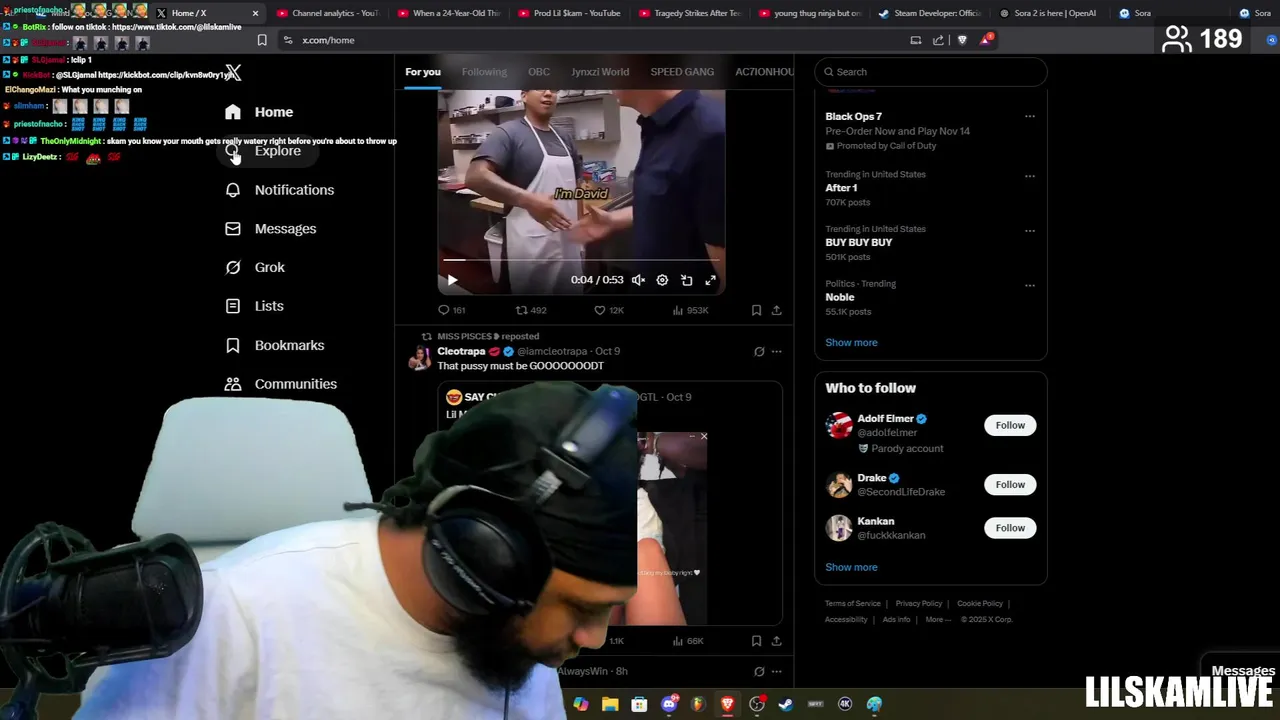Open more options for BUY BUY BUY trend
This screenshot has height=720, width=1280.
pyautogui.click(x=1029, y=230)
